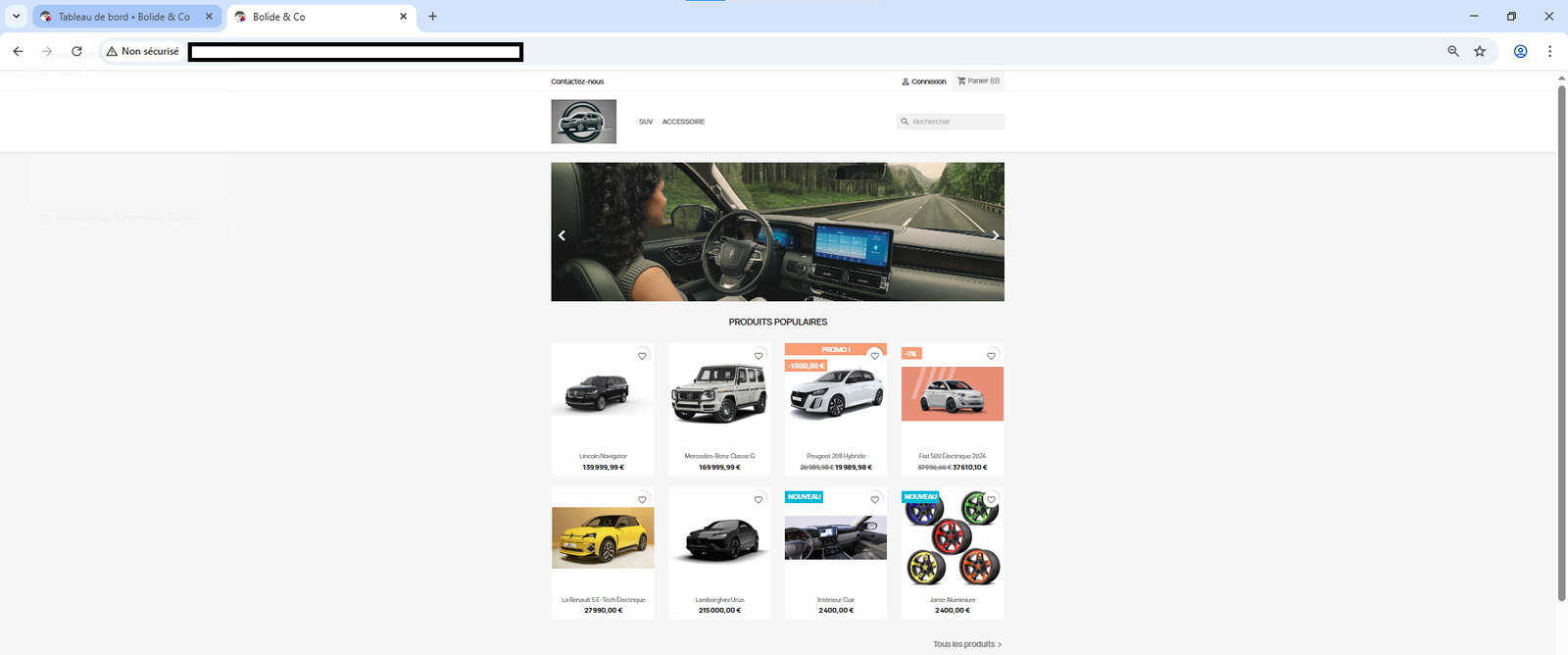Click the browser back arrow

(18, 51)
